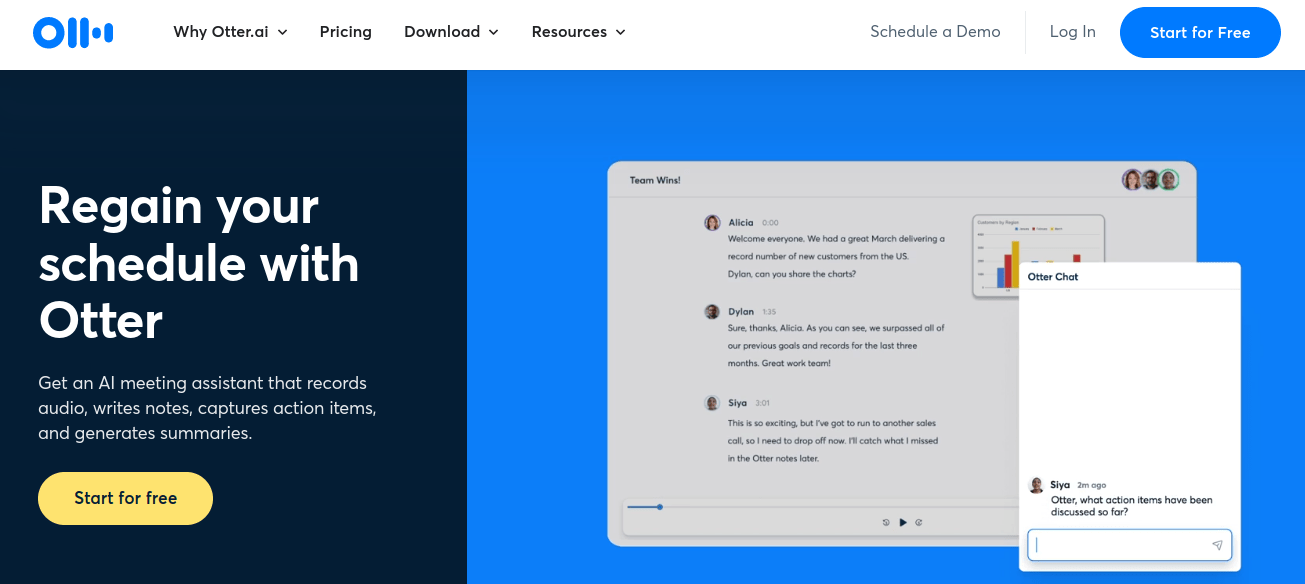Click the playback progress slider handle

660,507
